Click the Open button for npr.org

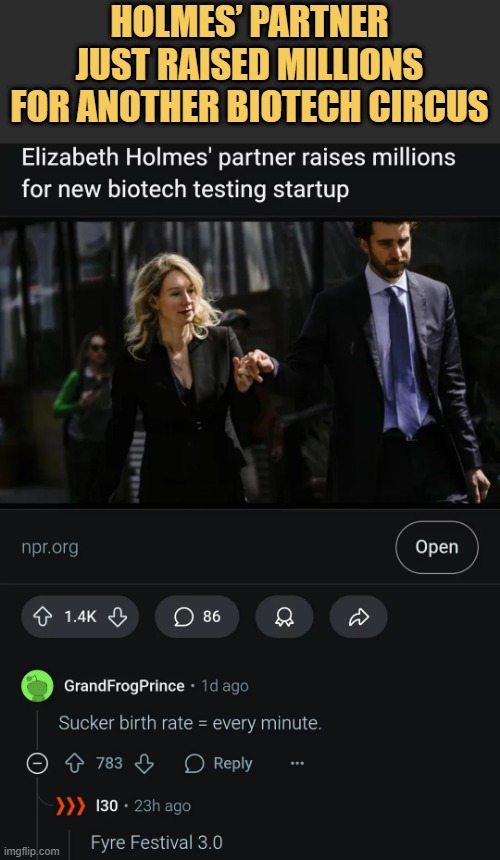pyautogui.click(x=436, y=547)
